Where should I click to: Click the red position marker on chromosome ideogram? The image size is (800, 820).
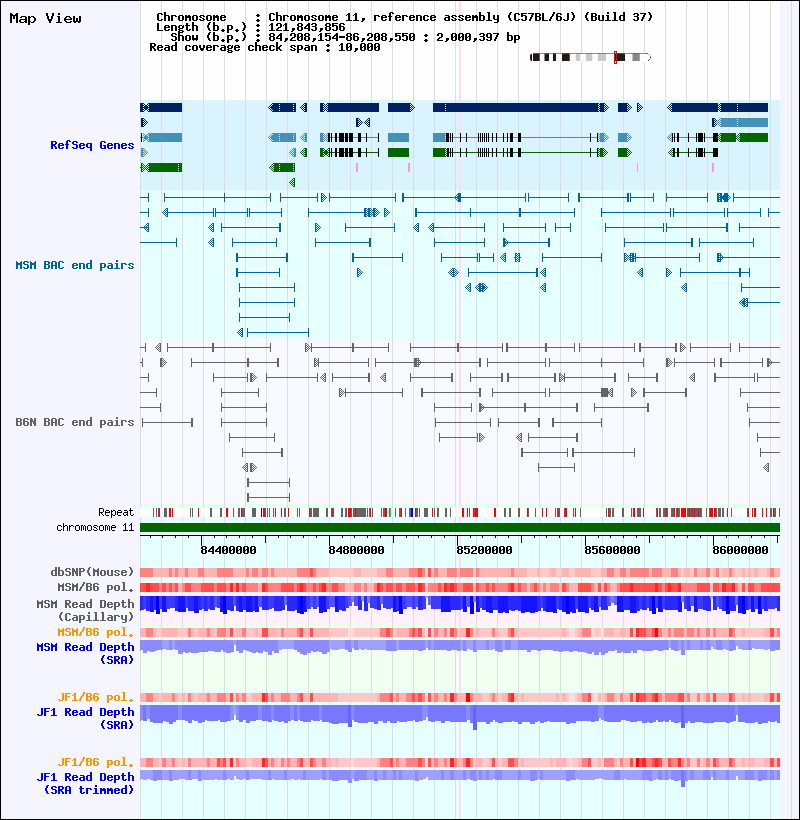coord(615,58)
